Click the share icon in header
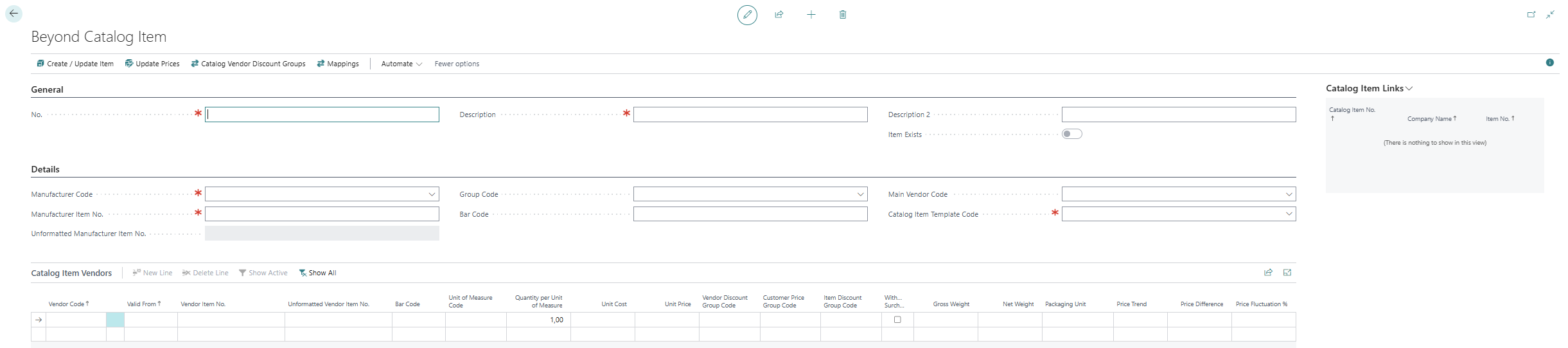This screenshot has height=348, width=1568. tap(779, 14)
